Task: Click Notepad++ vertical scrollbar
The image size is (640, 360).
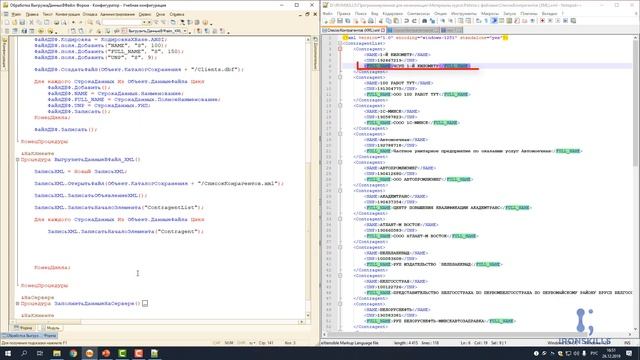Action: [x=636, y=184]
